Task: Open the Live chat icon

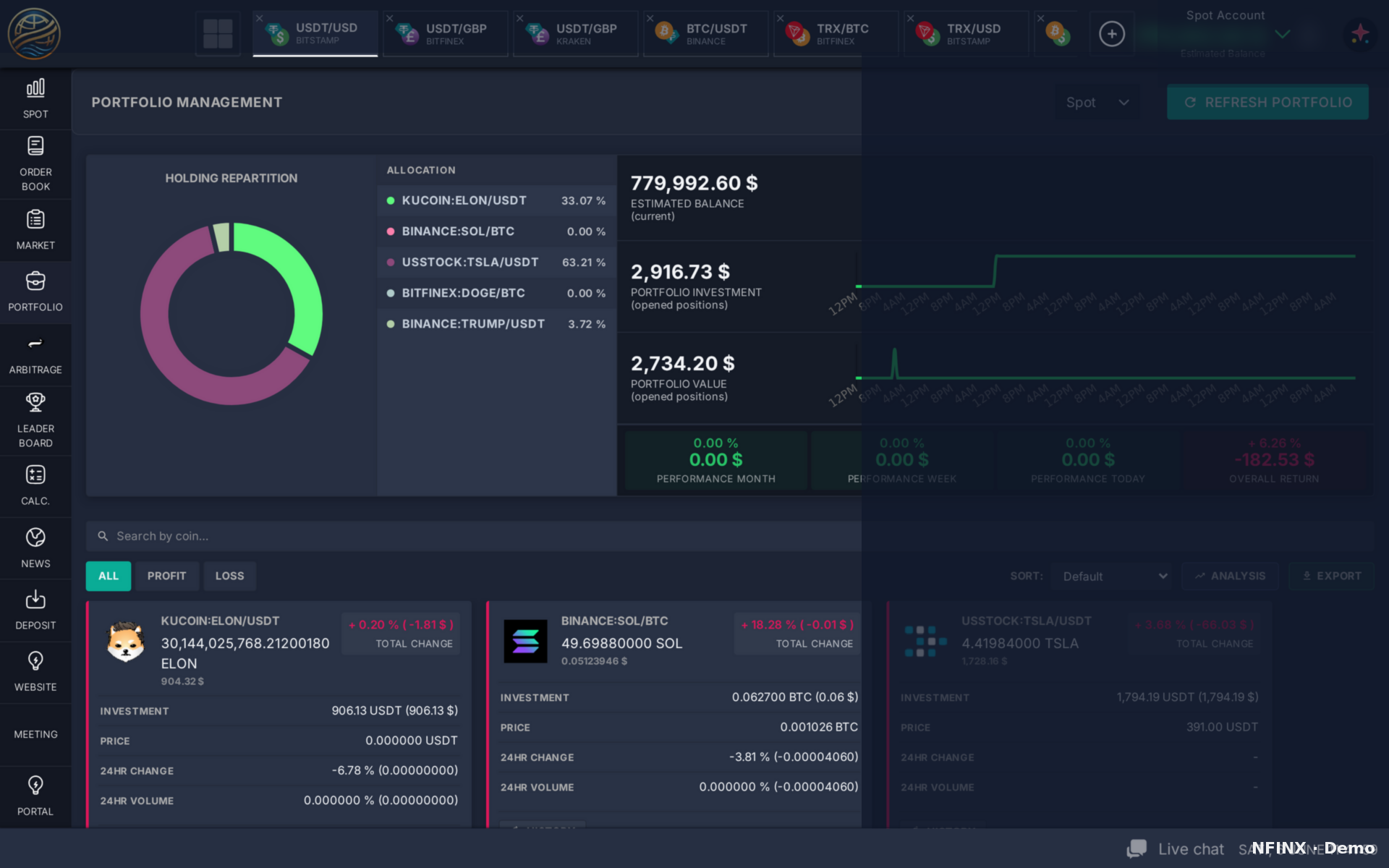Action: [x=1137, y=848]
